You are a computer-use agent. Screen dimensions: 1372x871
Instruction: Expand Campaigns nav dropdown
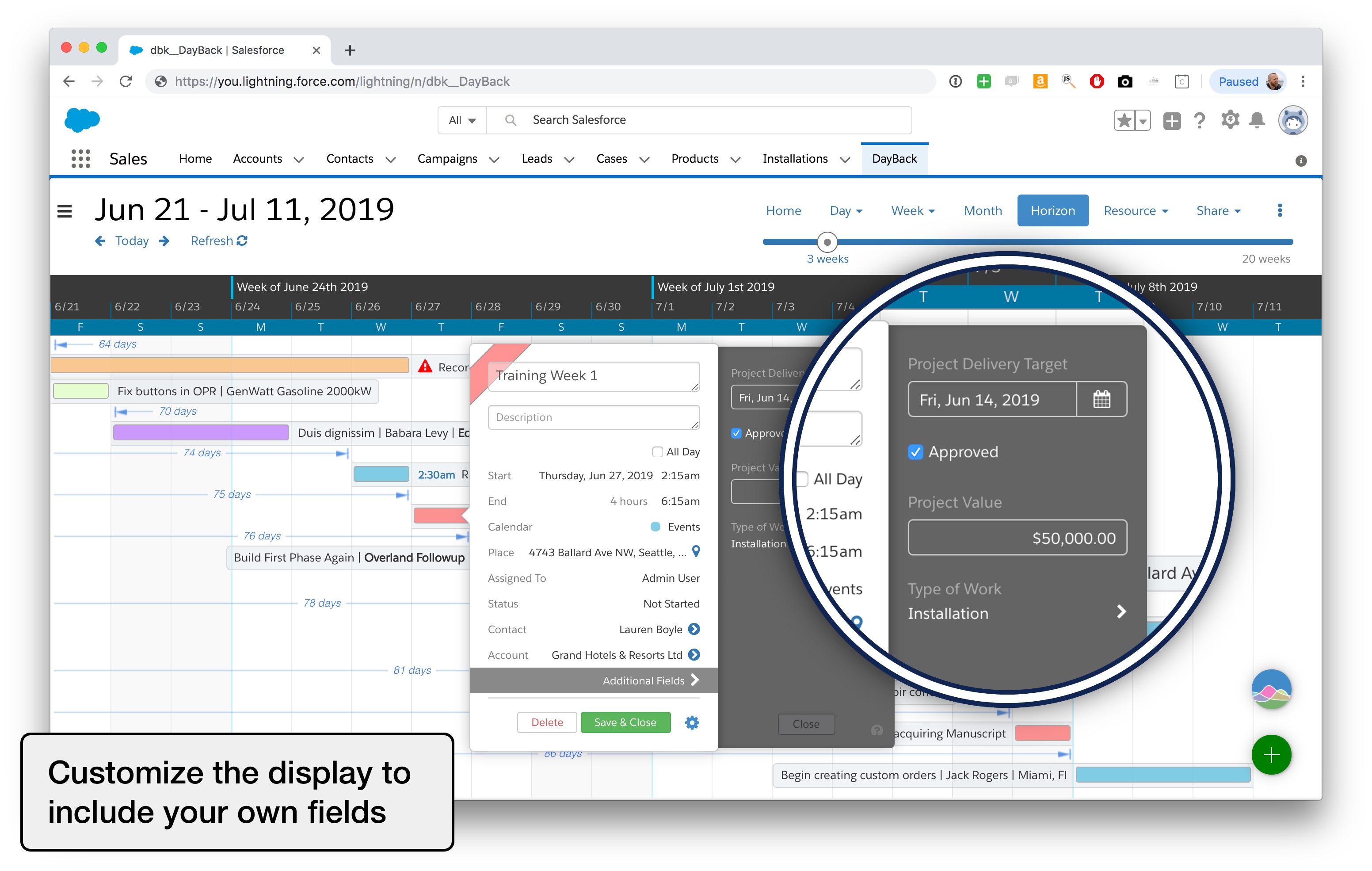(494, 160)
